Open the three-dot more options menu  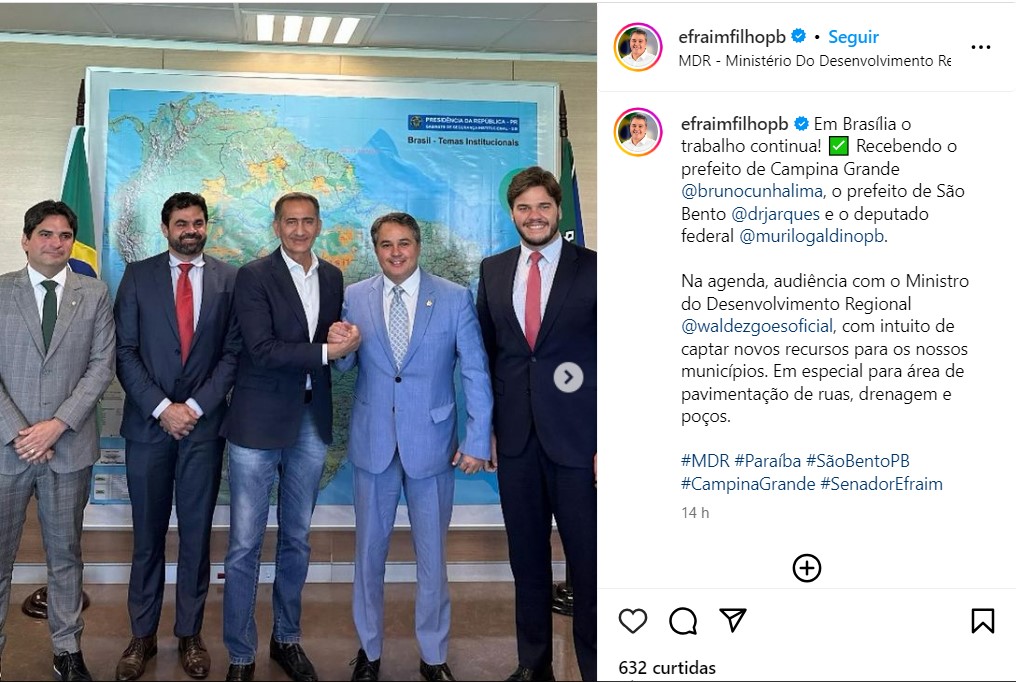coord(980,47)
